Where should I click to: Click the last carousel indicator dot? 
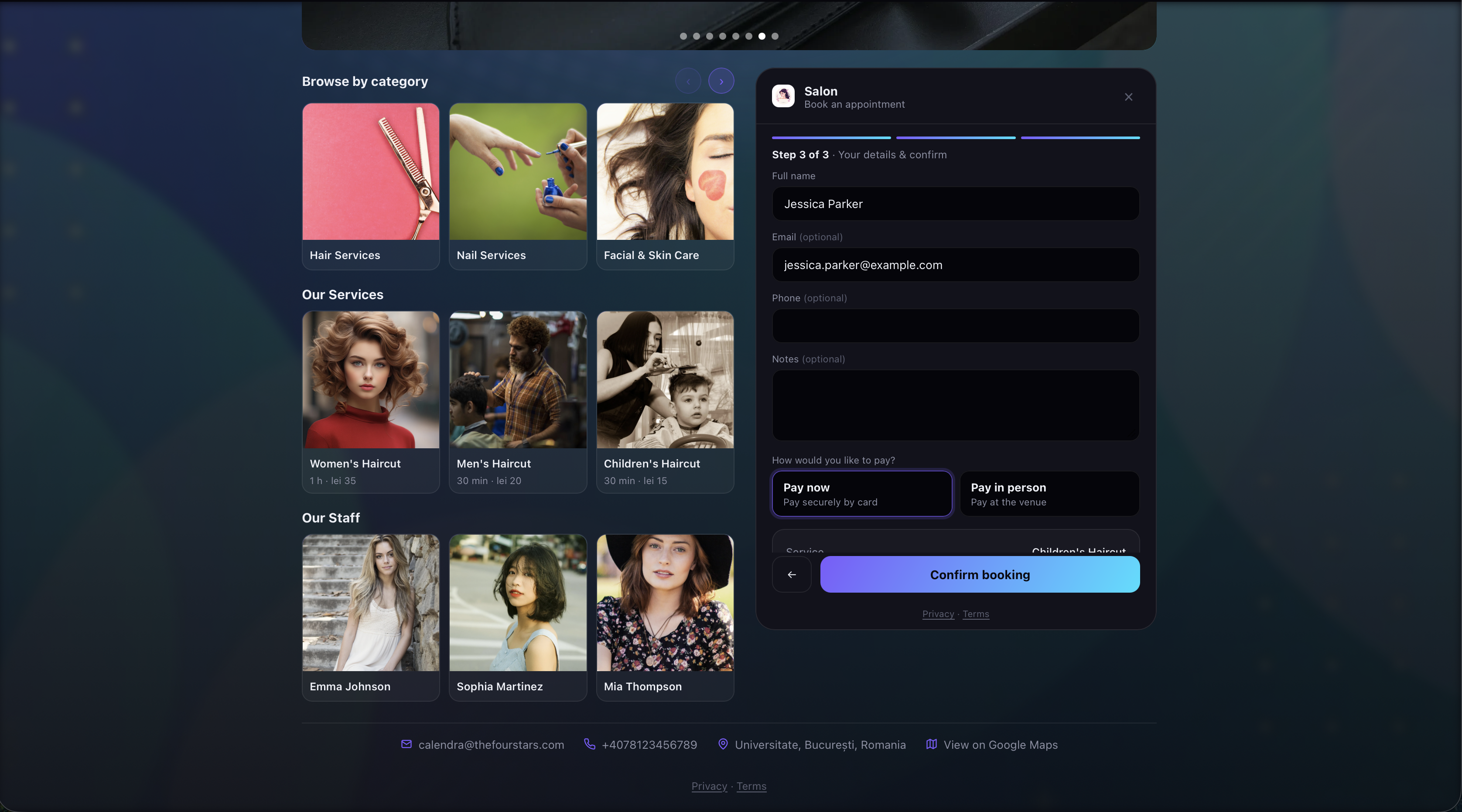[x=775, y=36]
